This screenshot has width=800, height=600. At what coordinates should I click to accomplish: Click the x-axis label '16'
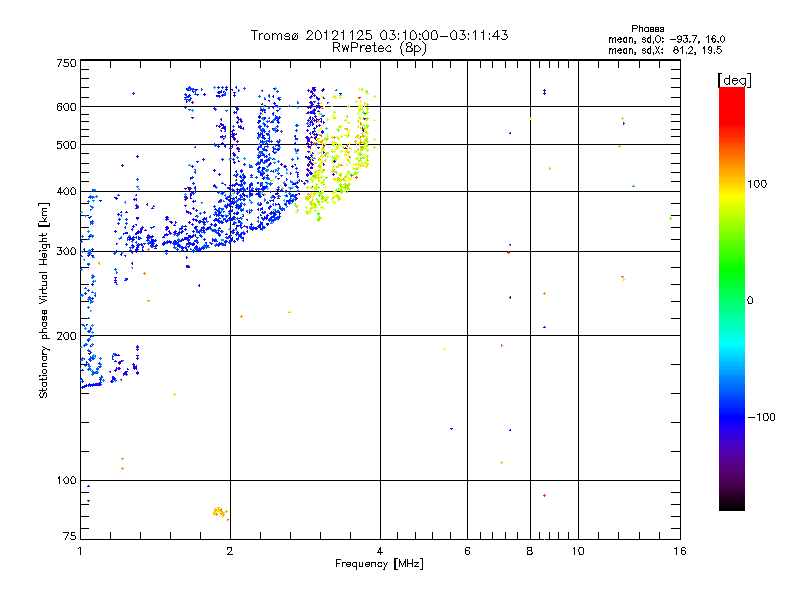[680, 551]
